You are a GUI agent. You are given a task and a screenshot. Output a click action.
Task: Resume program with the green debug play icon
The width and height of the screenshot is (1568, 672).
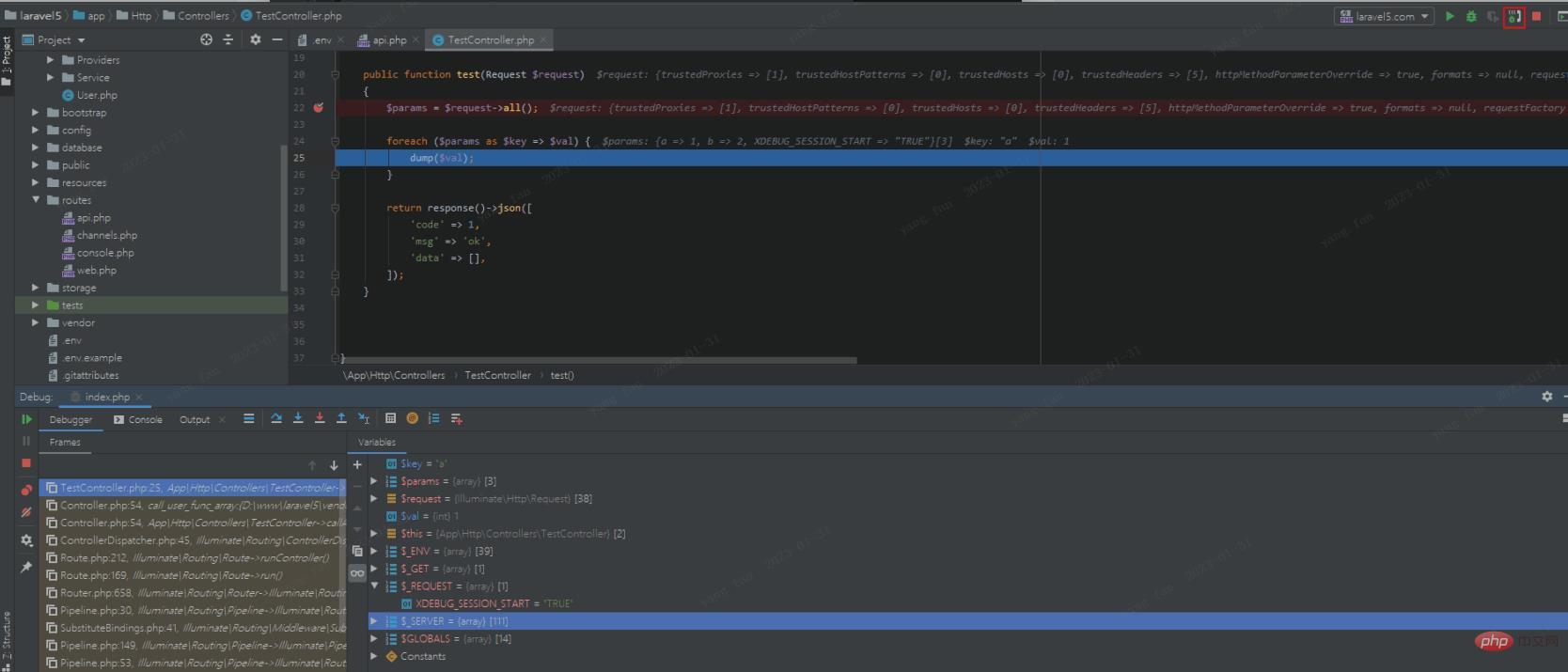point(26,419)
